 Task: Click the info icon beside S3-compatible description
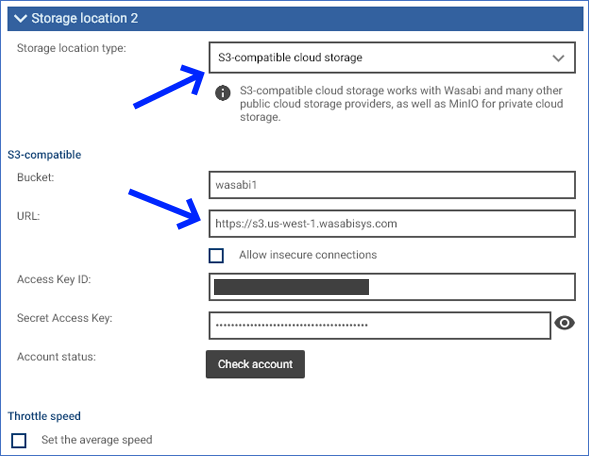(x=223, y=92)
